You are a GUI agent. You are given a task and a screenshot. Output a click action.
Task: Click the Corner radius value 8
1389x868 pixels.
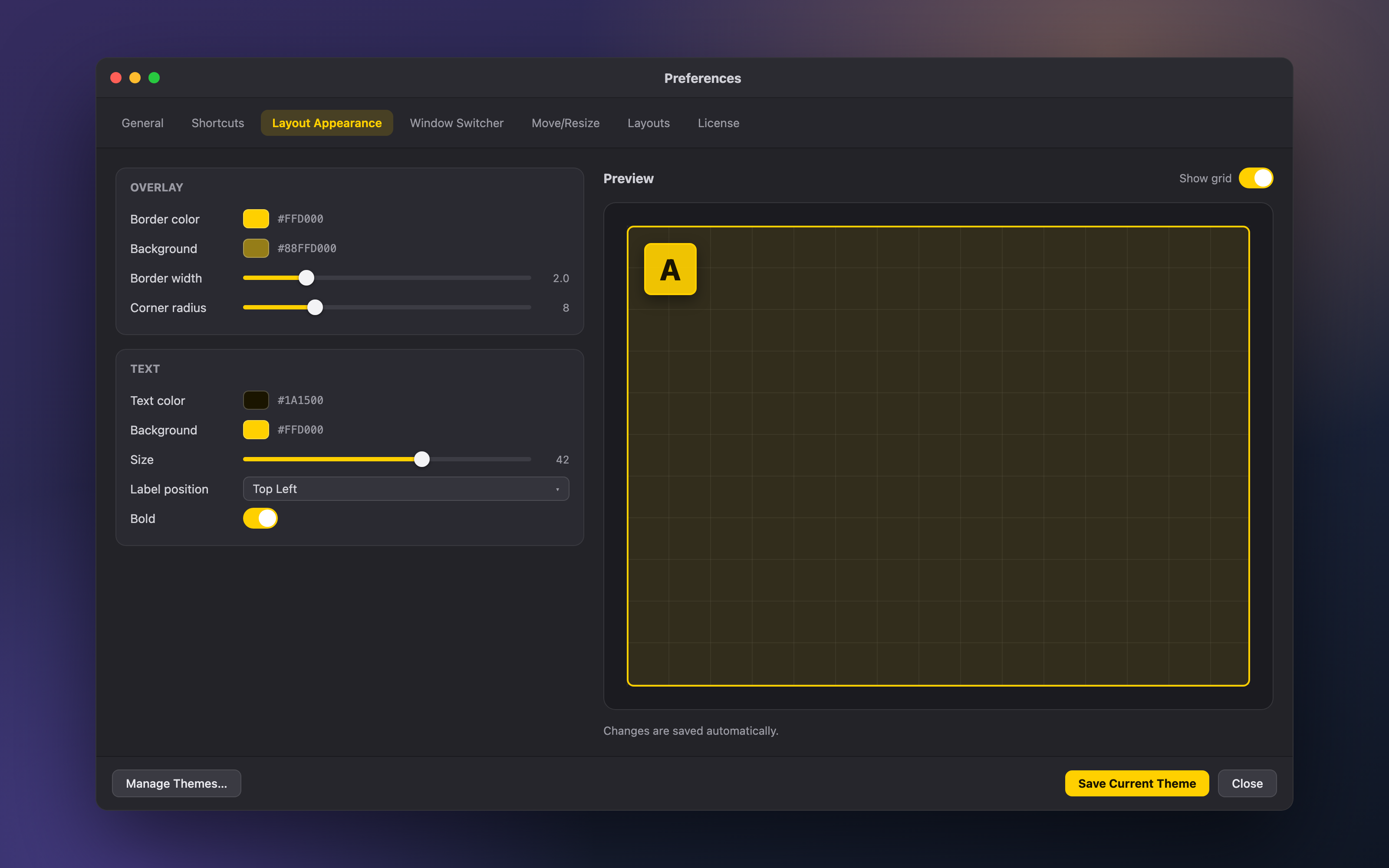coord(566,308)
